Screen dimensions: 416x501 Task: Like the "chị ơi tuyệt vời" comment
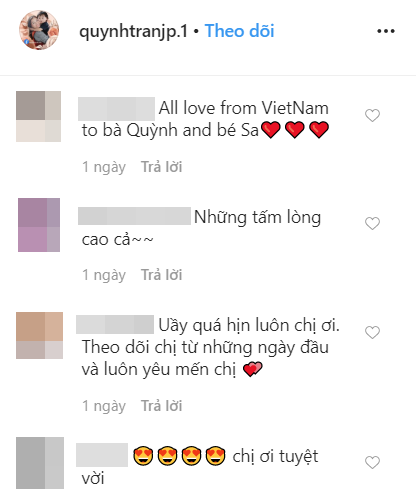[x=372, y=462]
